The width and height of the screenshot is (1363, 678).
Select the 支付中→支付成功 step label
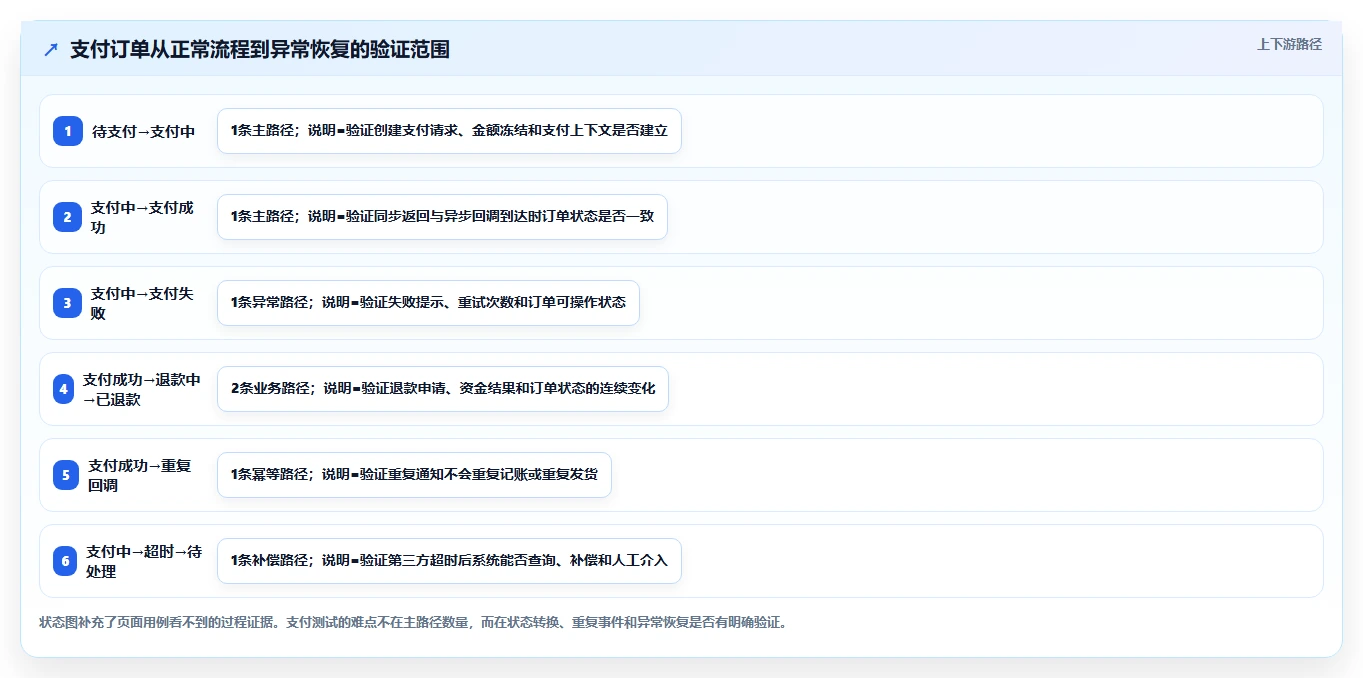(x=143, y=217)
